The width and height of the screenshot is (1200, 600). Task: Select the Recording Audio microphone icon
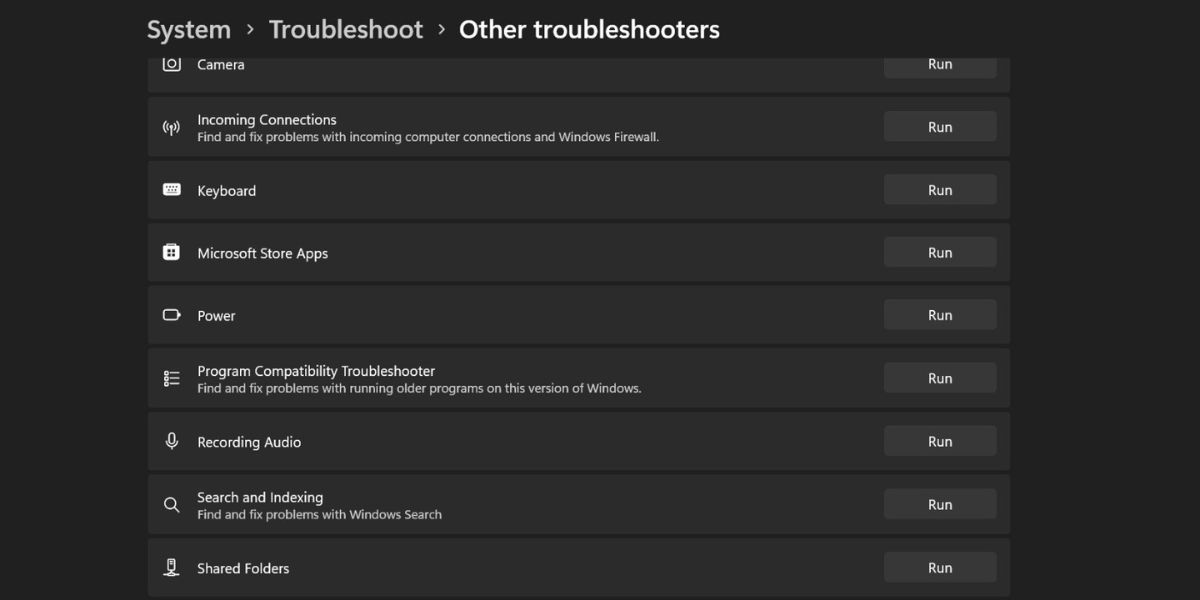click(171, 441)
